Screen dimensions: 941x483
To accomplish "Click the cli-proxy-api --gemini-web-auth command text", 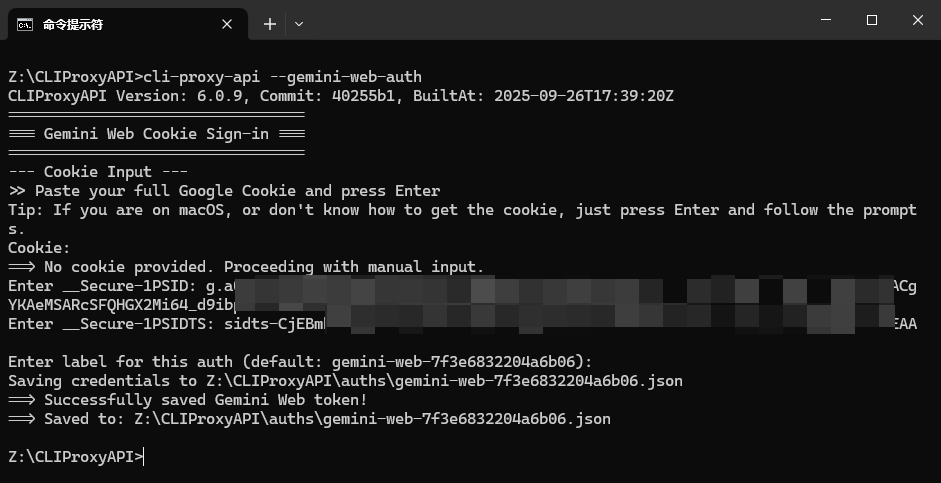I will [x=283, y=77].
